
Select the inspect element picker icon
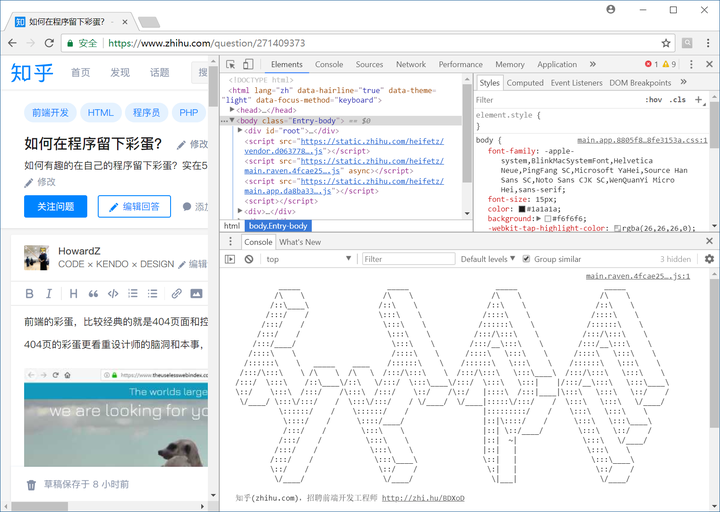[231, 64]
